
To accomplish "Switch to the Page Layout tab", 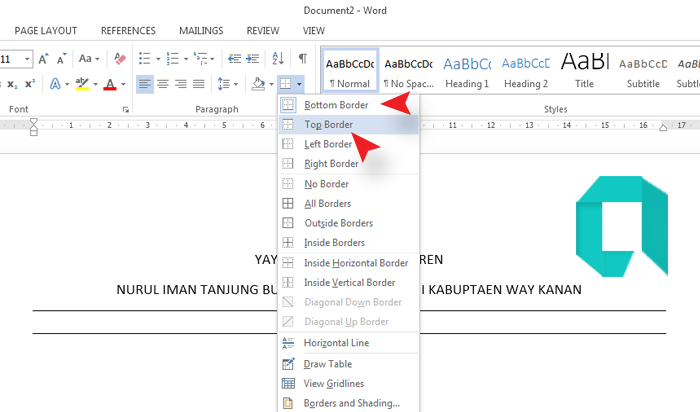I will click(x=46, y=31).
